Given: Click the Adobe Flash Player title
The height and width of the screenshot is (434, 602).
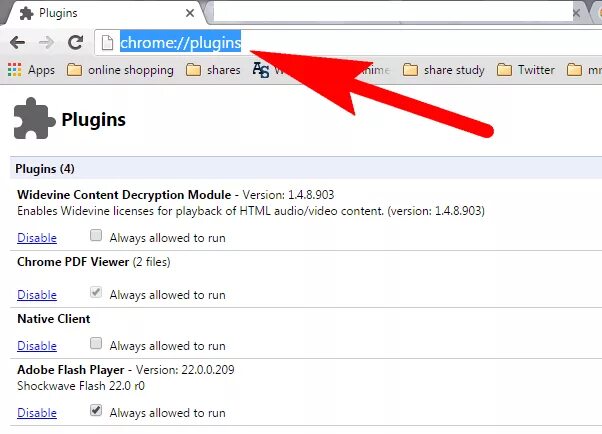Looking at the screenshot, I should [x=71, y=370].
